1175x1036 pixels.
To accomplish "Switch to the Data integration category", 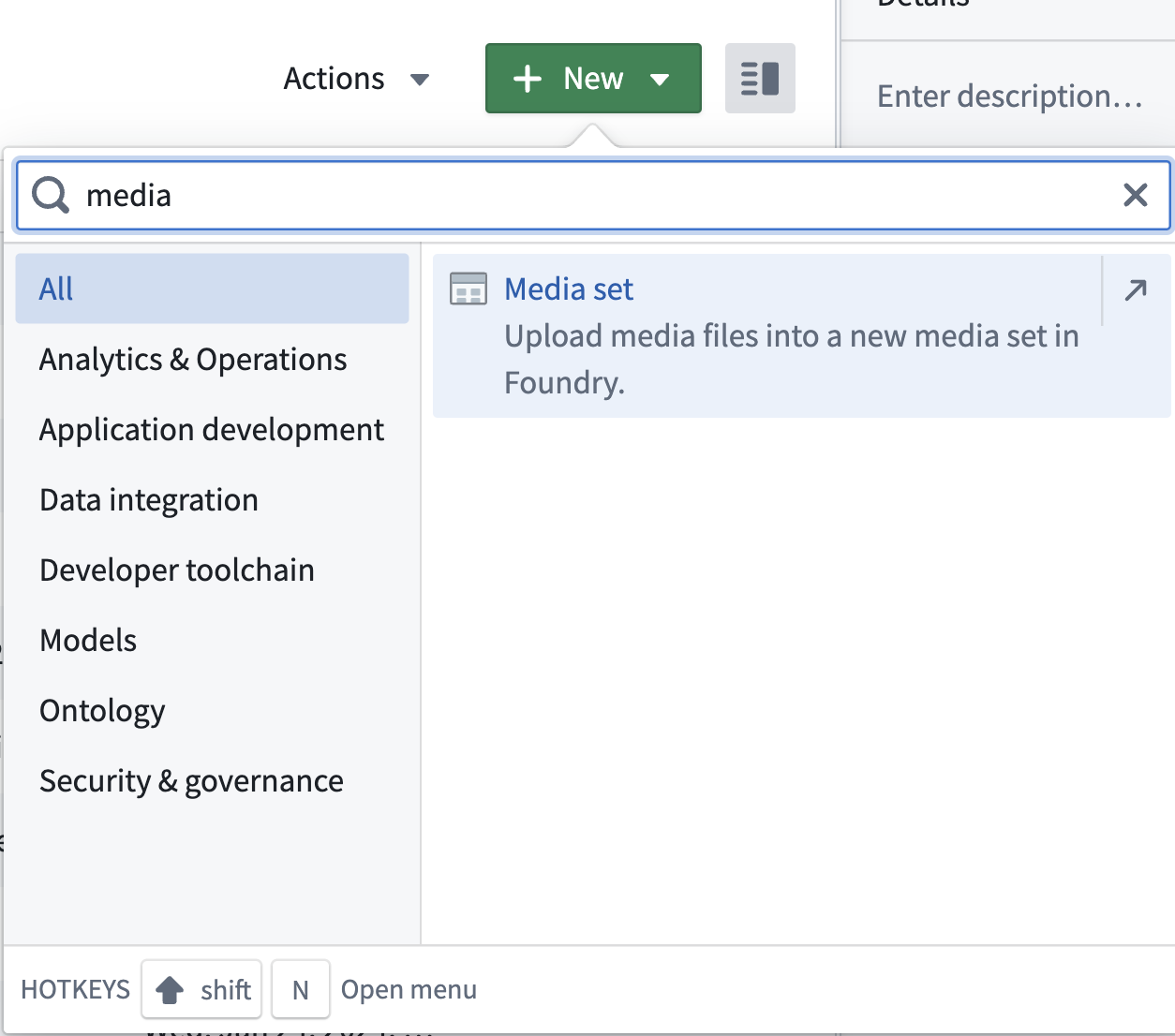I will (x=148, y=499).
